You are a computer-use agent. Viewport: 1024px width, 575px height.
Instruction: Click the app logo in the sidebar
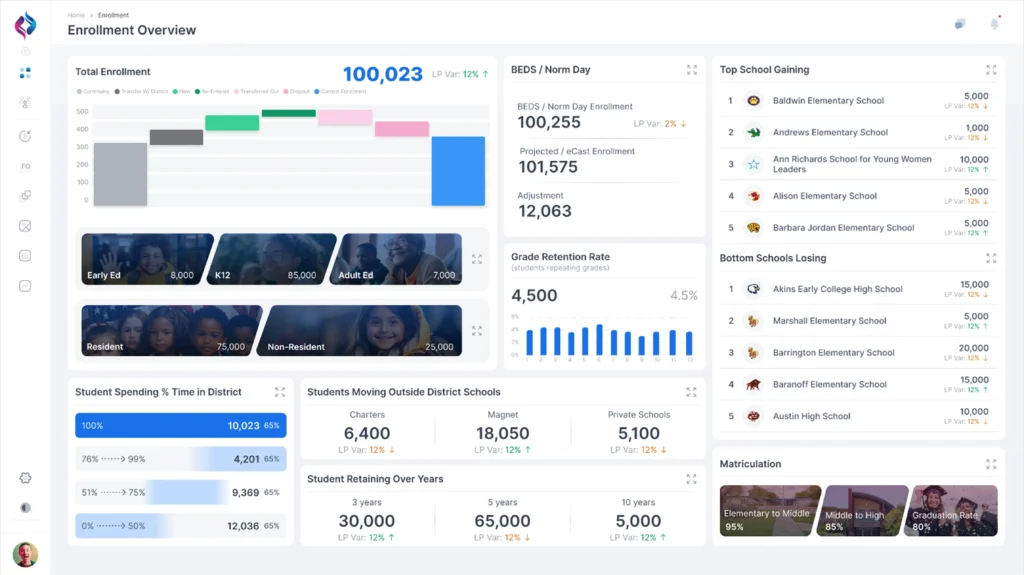pyautogui.click(x=25, y=24)
